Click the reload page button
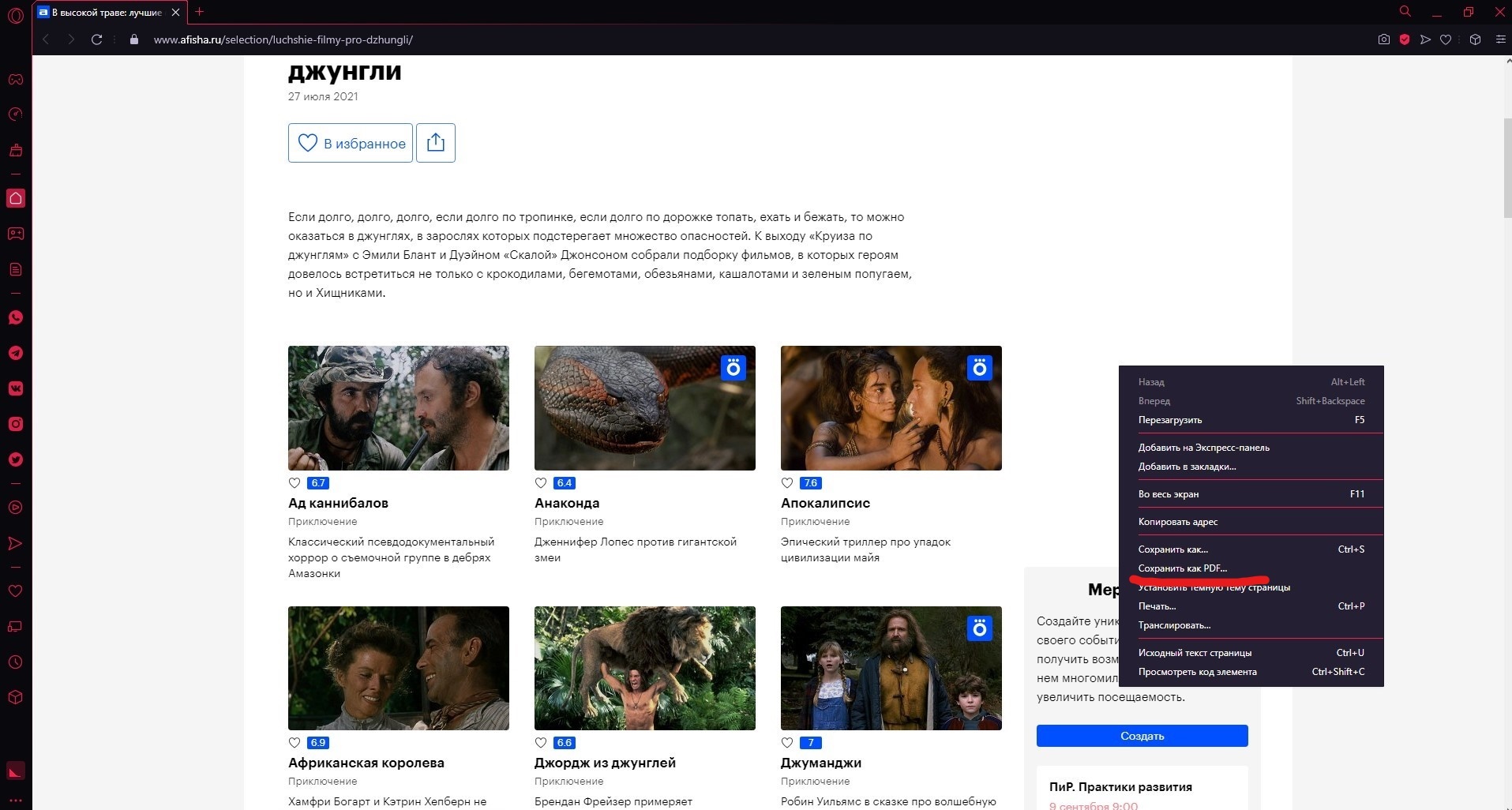This screenshot has height=810, width=1512. coord(97,39)
